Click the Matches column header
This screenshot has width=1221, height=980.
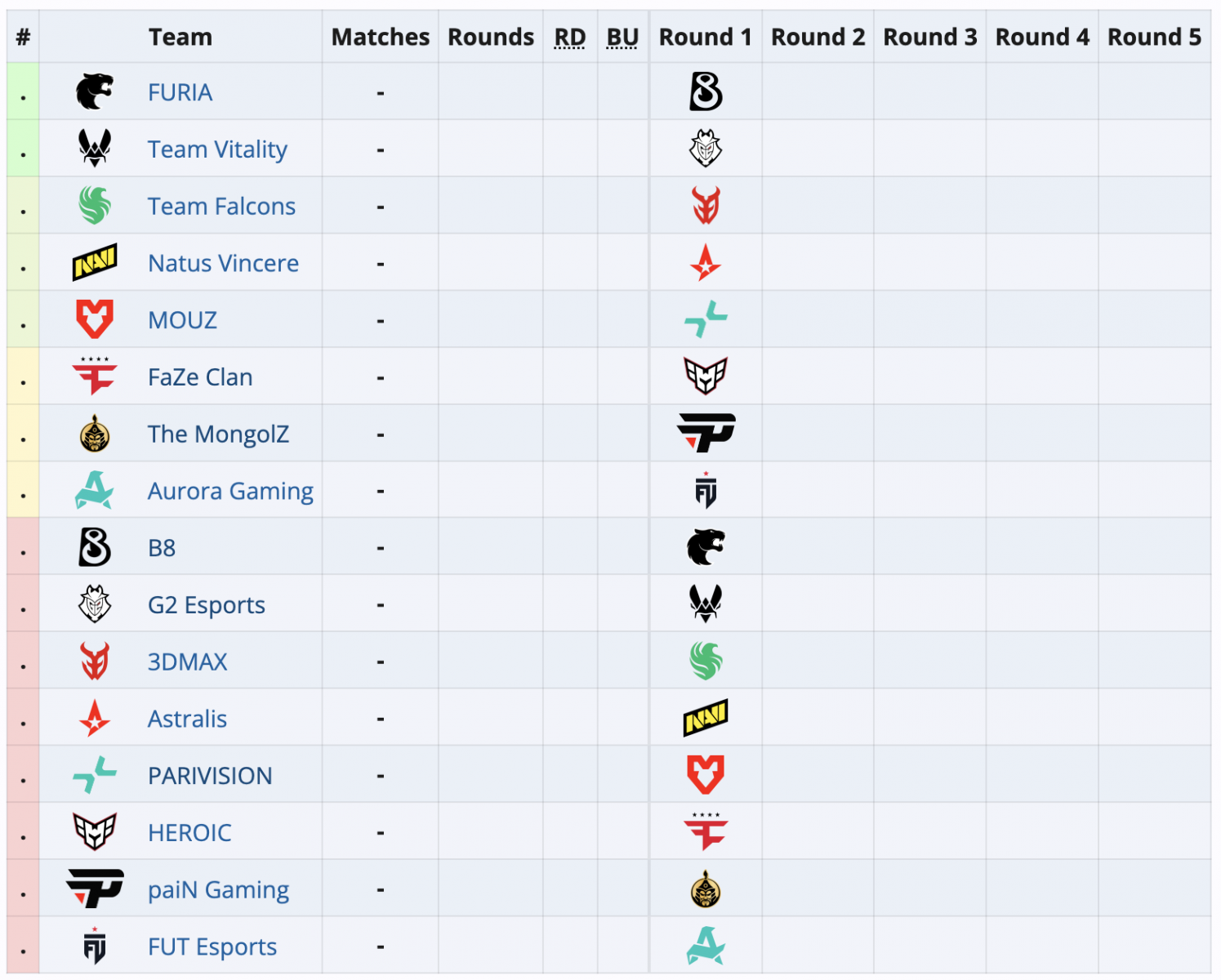381,38
